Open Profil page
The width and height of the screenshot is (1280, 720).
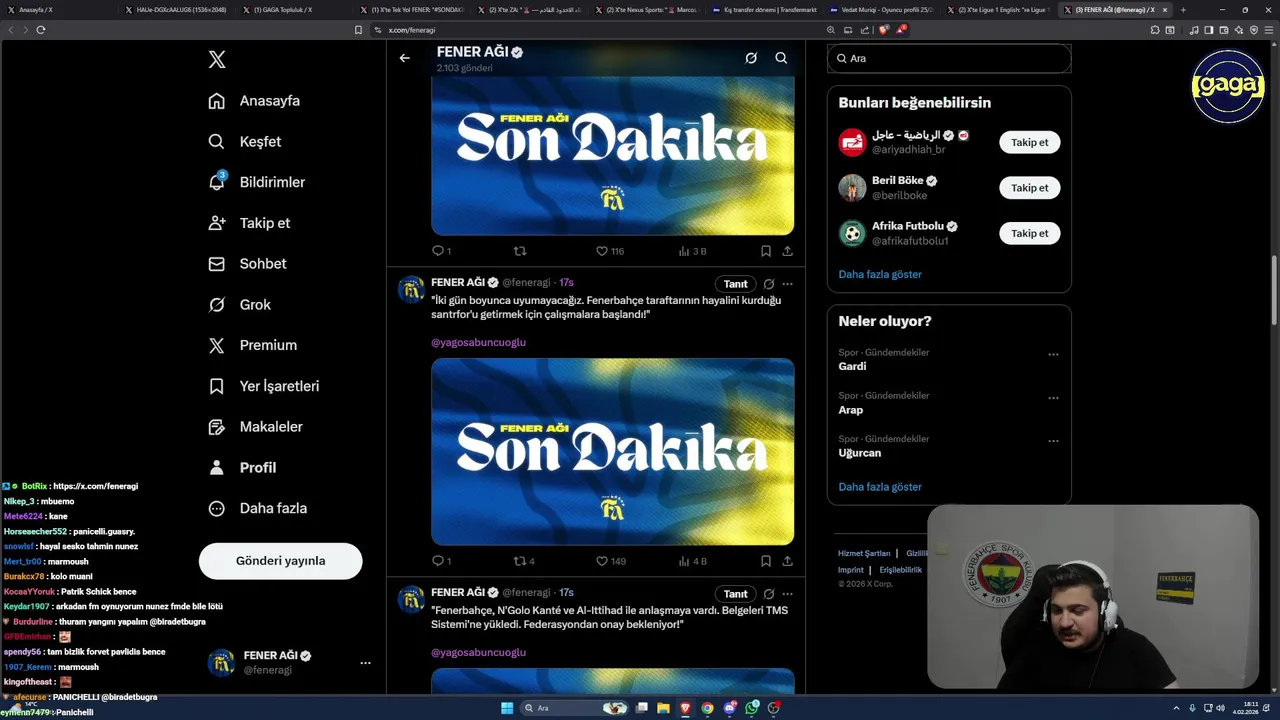pos(242,468)
